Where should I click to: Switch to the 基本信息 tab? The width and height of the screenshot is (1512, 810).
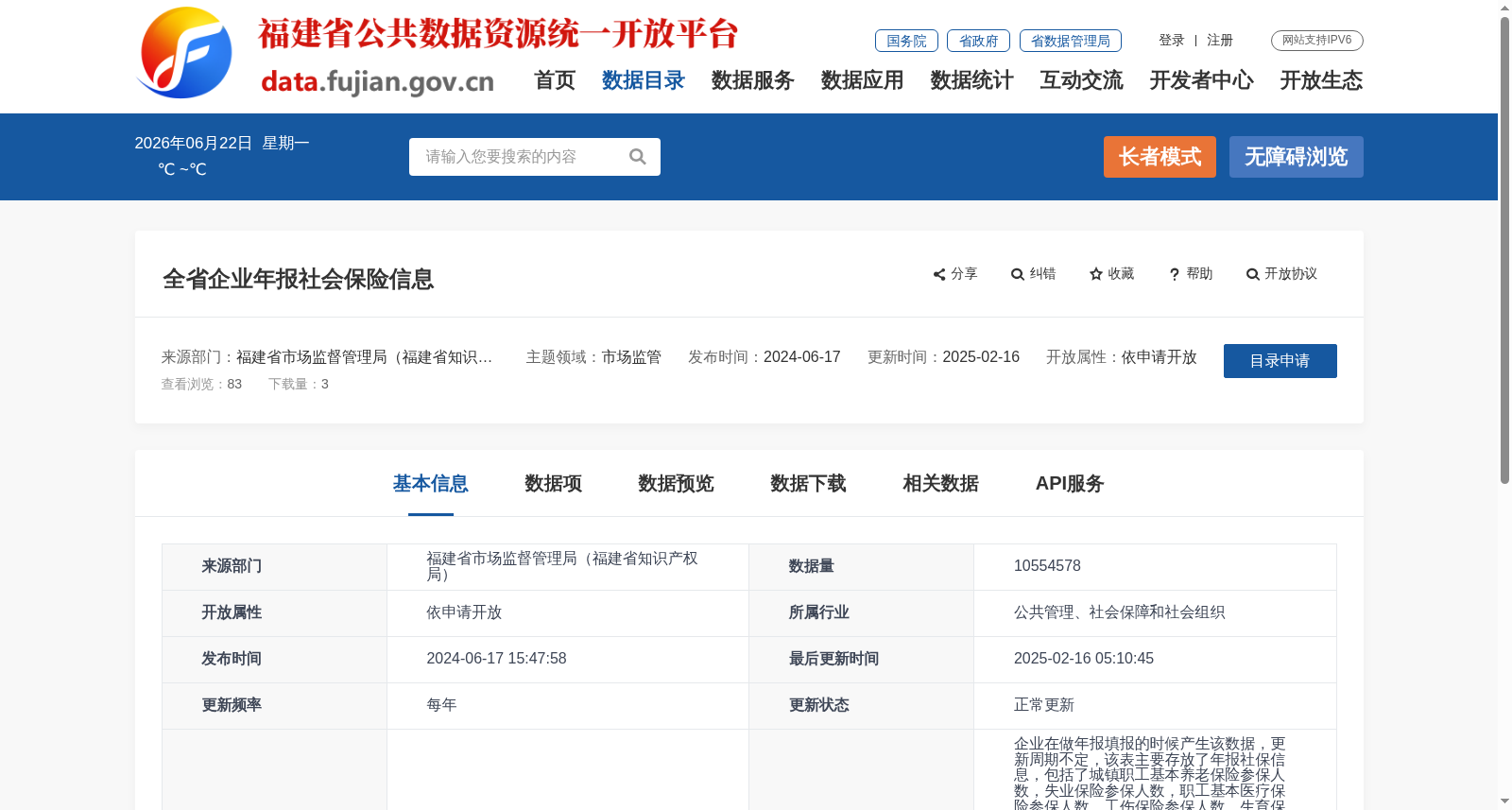click(431, 484)
